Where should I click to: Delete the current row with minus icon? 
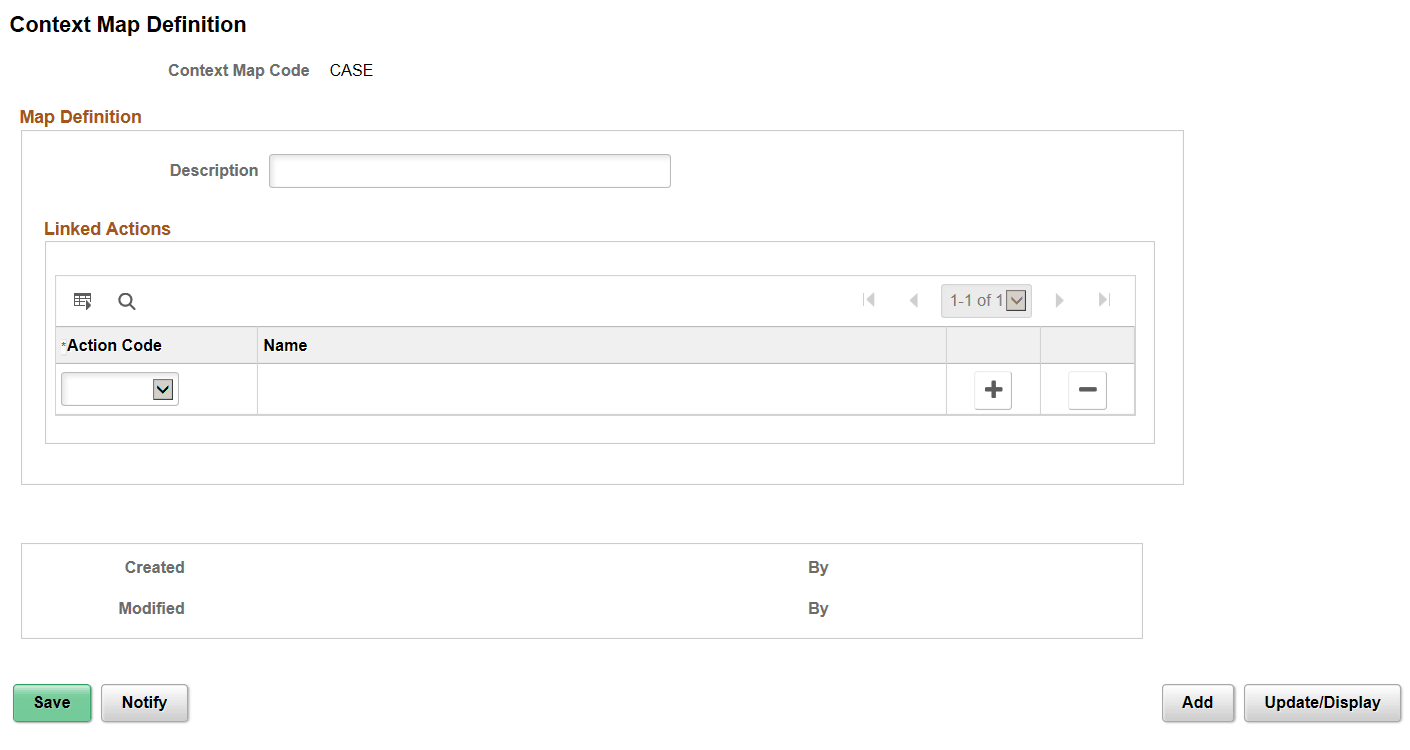[1087, 389]
